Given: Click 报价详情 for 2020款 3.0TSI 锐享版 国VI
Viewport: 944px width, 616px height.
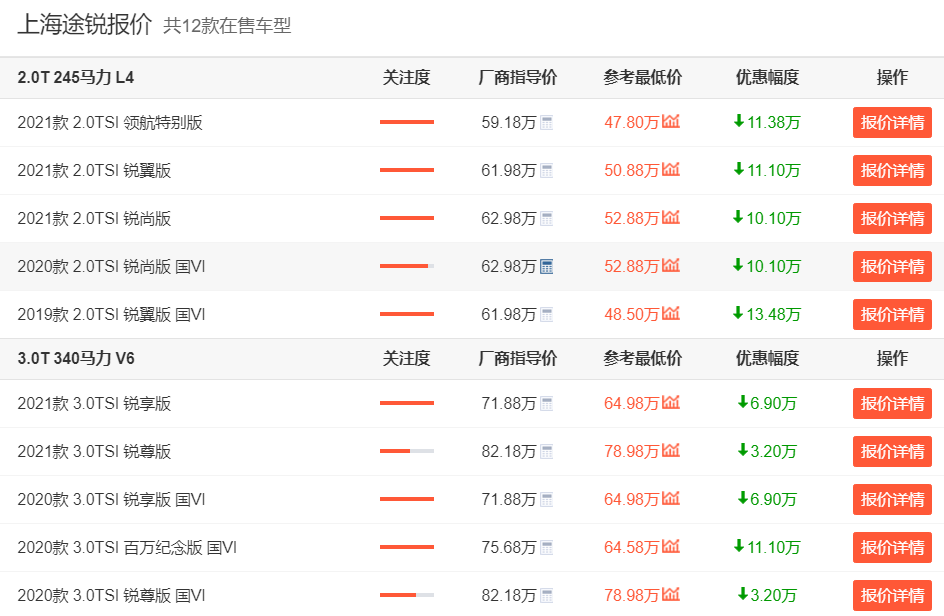Looking at the screenshot, I should pos(892,499).
